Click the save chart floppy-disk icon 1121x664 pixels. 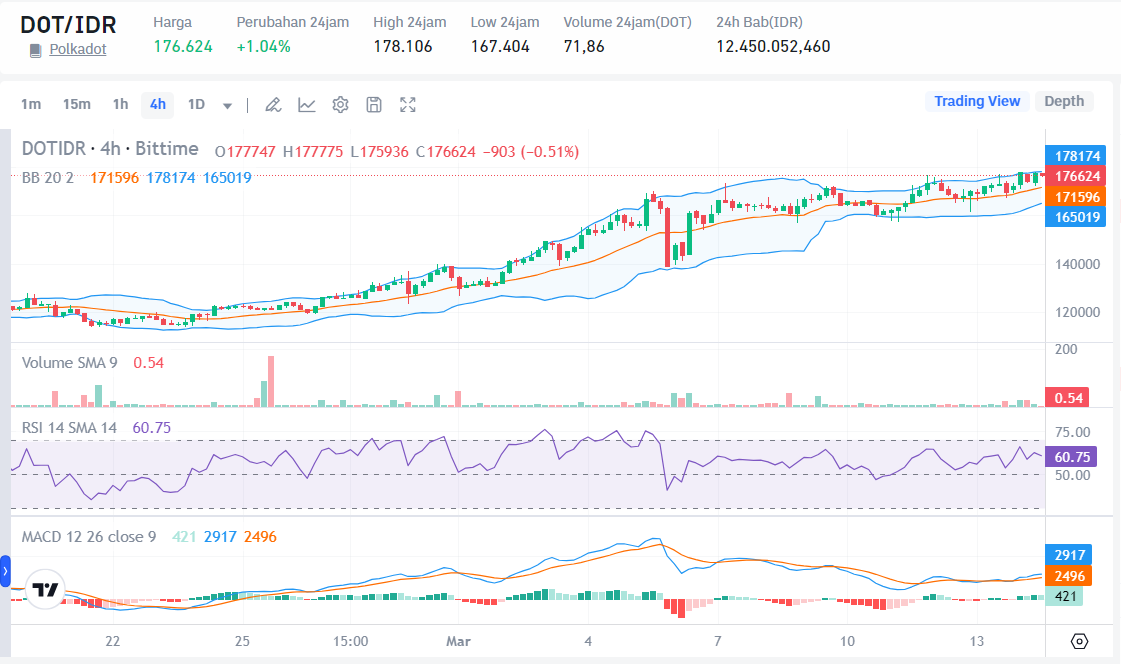(x=374, y=105)
